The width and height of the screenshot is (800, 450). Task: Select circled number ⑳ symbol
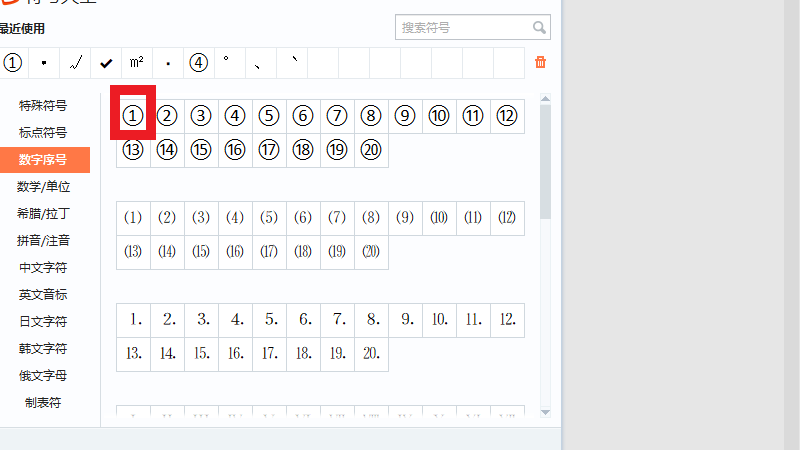(371, 150)
